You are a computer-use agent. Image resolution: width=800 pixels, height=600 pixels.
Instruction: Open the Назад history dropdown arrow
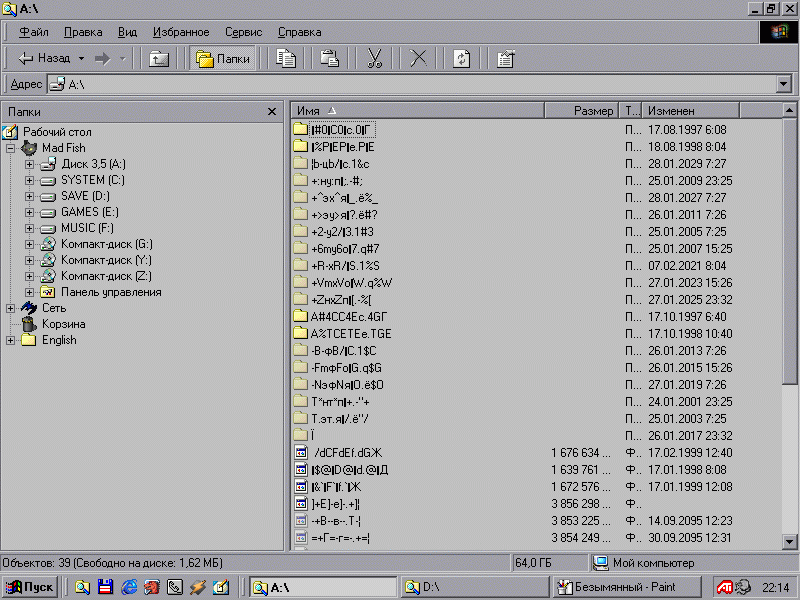tap(82, 59)
